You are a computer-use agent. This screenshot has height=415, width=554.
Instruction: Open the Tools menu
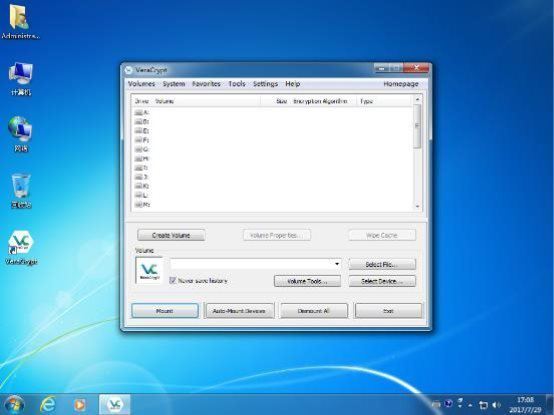coord(237,84)
